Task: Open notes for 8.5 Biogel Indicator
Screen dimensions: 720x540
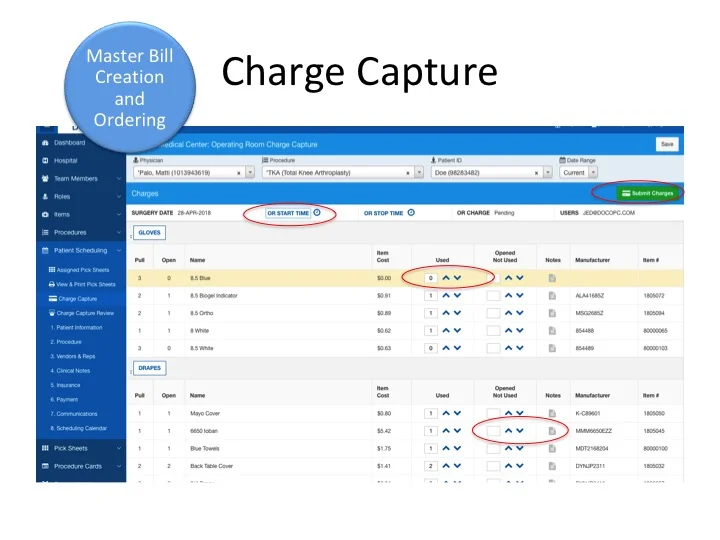Action: tap(552, 296)
